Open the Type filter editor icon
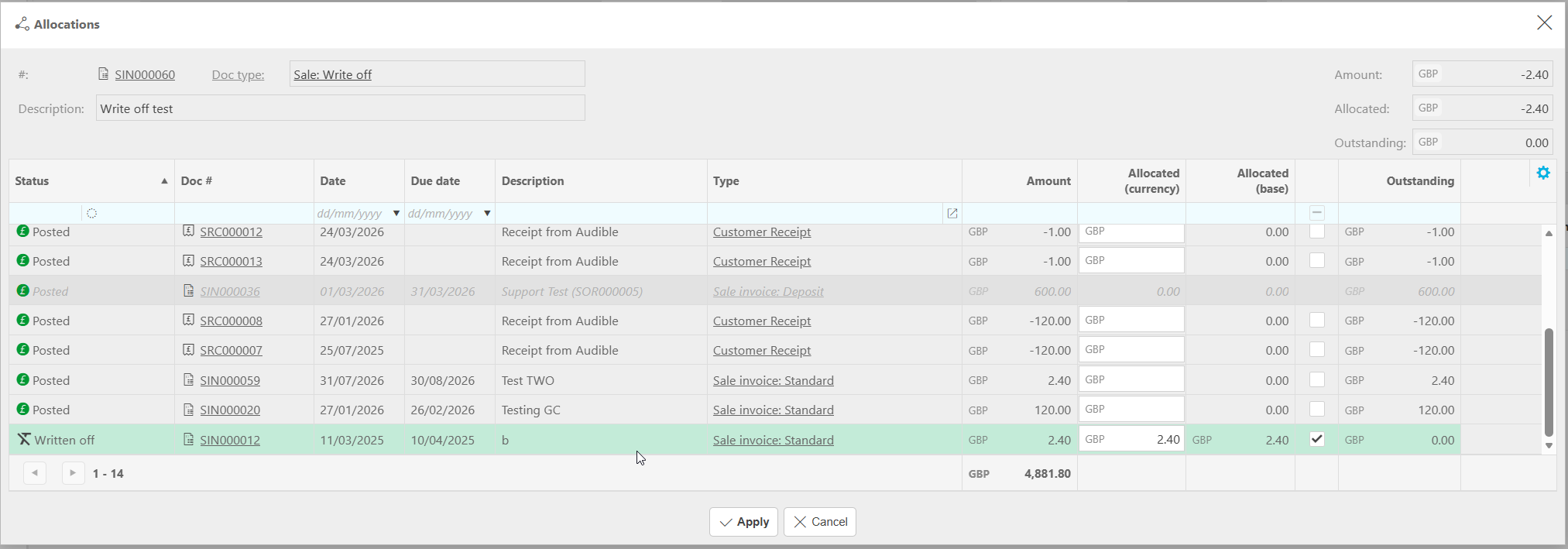Viewport: 1568px width, 549px height. 952,213
